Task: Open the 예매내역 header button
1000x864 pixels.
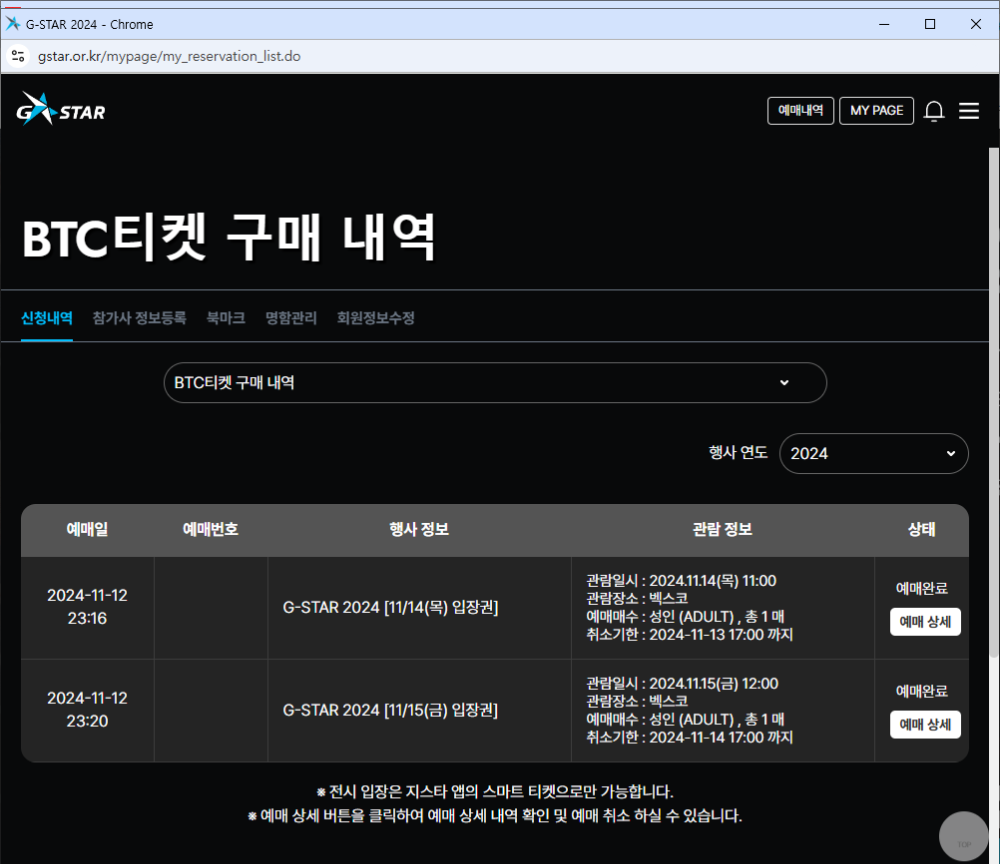Action: coord(800,110)
